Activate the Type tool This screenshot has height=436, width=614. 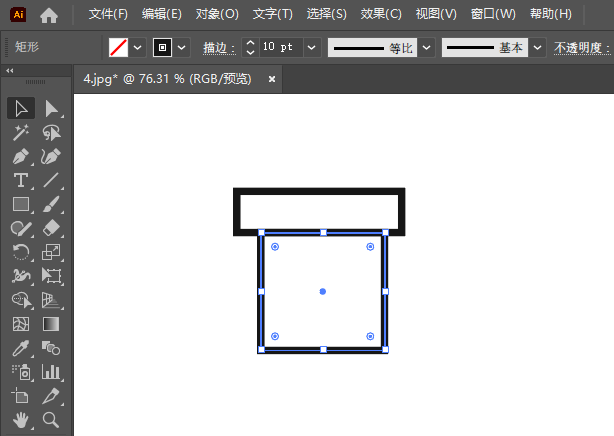[x=21, y=181]
